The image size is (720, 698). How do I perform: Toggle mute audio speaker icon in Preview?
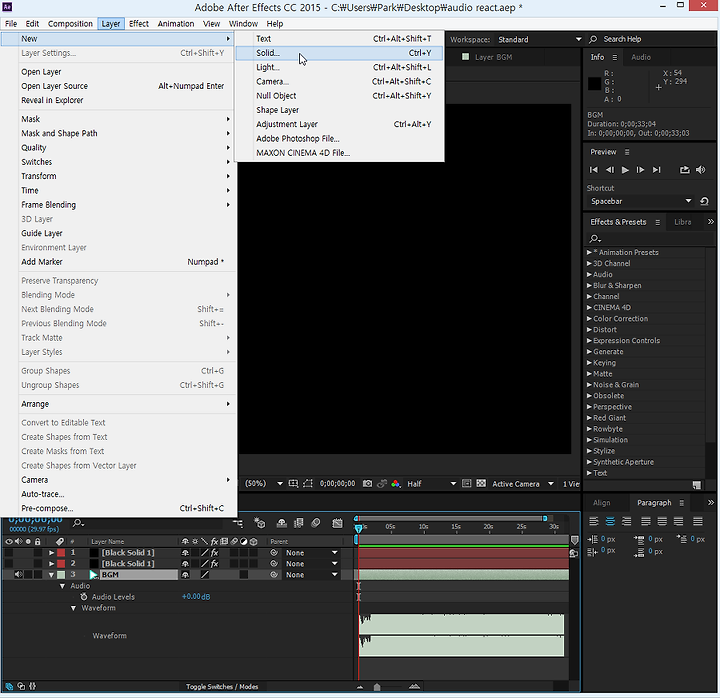coord(700,170)
